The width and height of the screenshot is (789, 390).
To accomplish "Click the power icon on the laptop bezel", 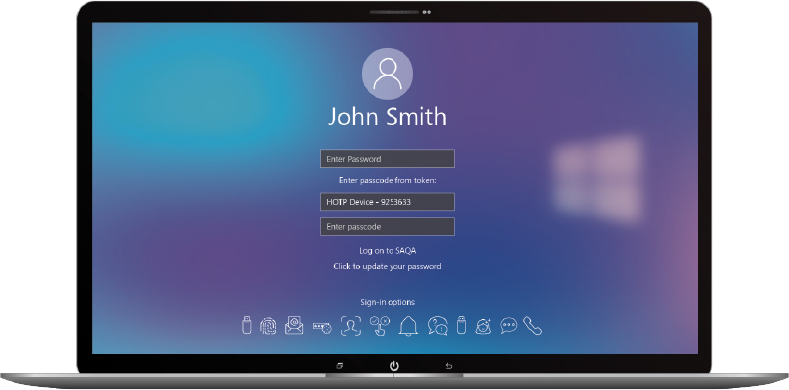I will click(394, 366).
